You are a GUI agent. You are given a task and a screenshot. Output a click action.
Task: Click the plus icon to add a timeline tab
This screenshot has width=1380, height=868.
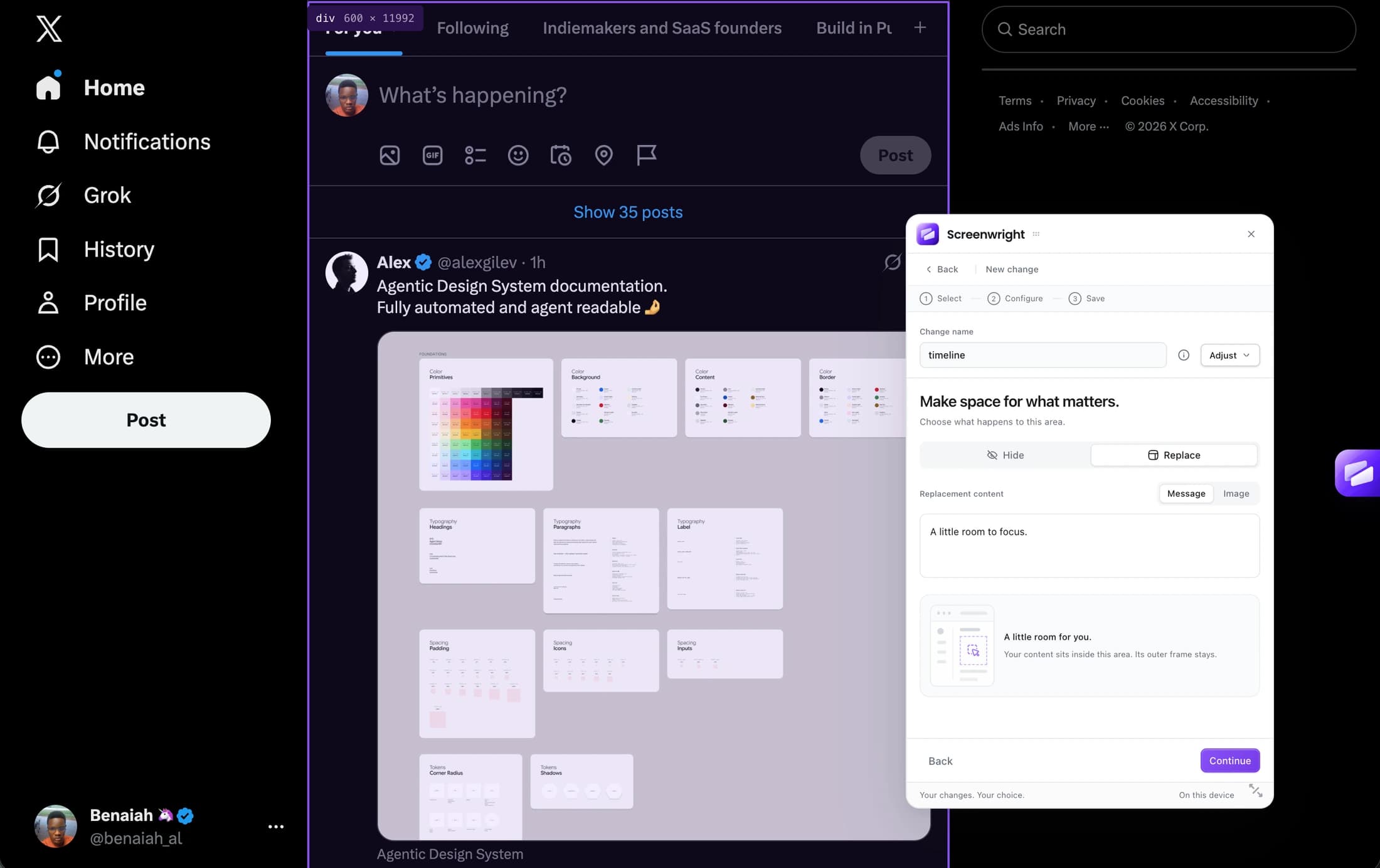pyautogui.click(x=920, y=28)
